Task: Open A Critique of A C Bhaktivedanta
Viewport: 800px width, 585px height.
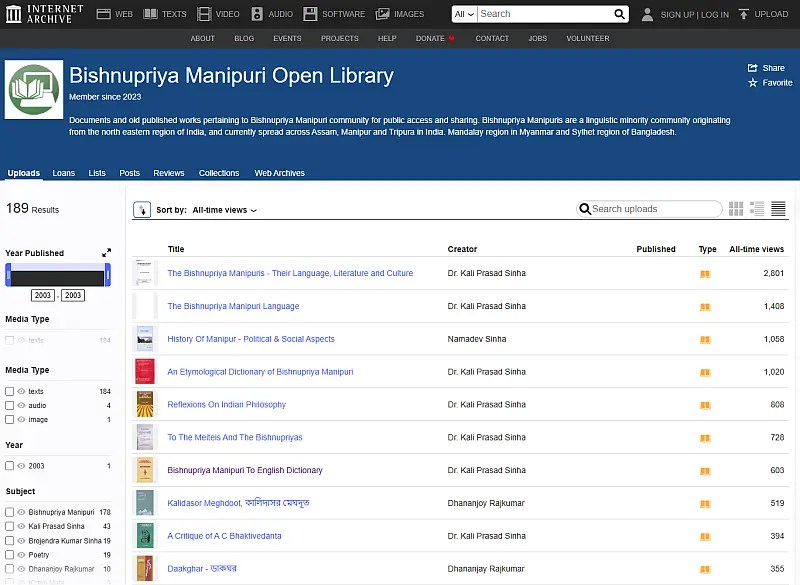Action: [x=224, y=536]
